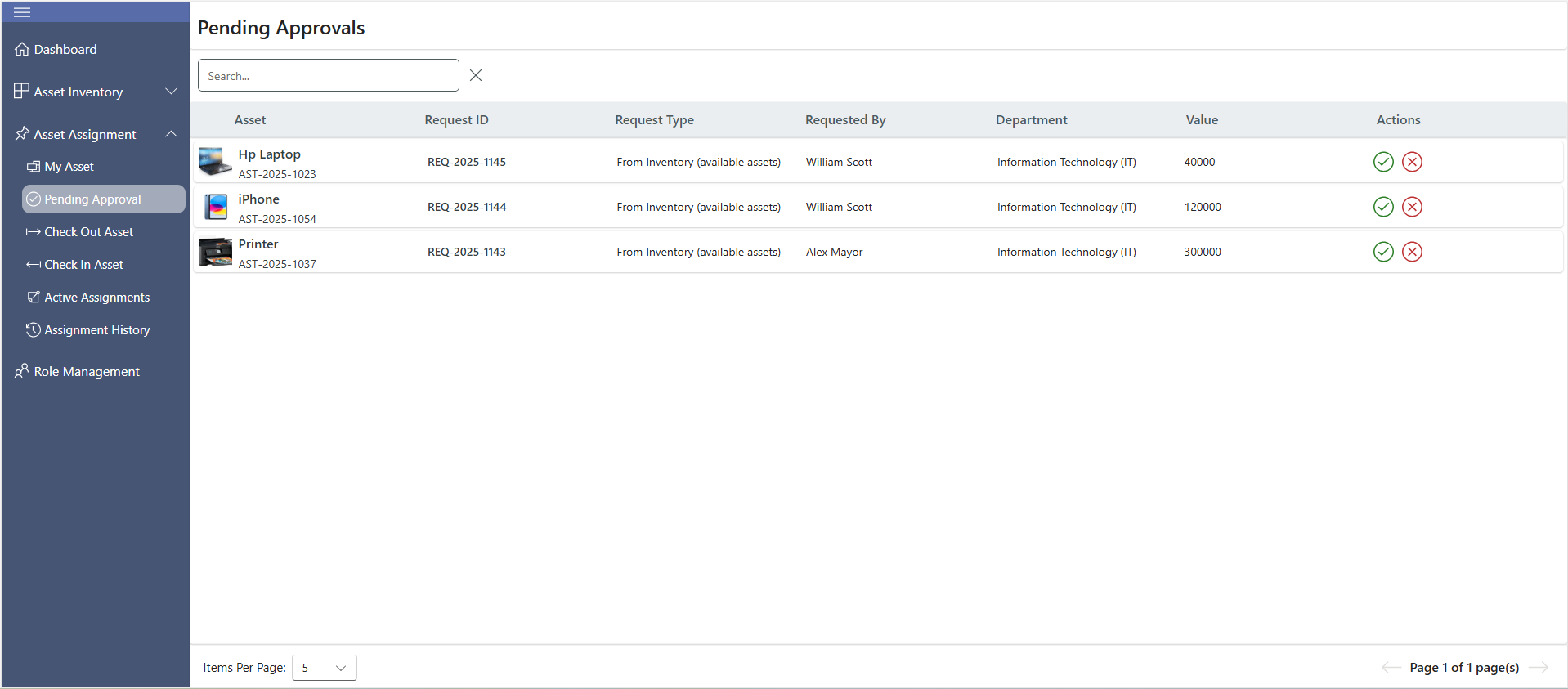Click the Role Management people icon

22,371
